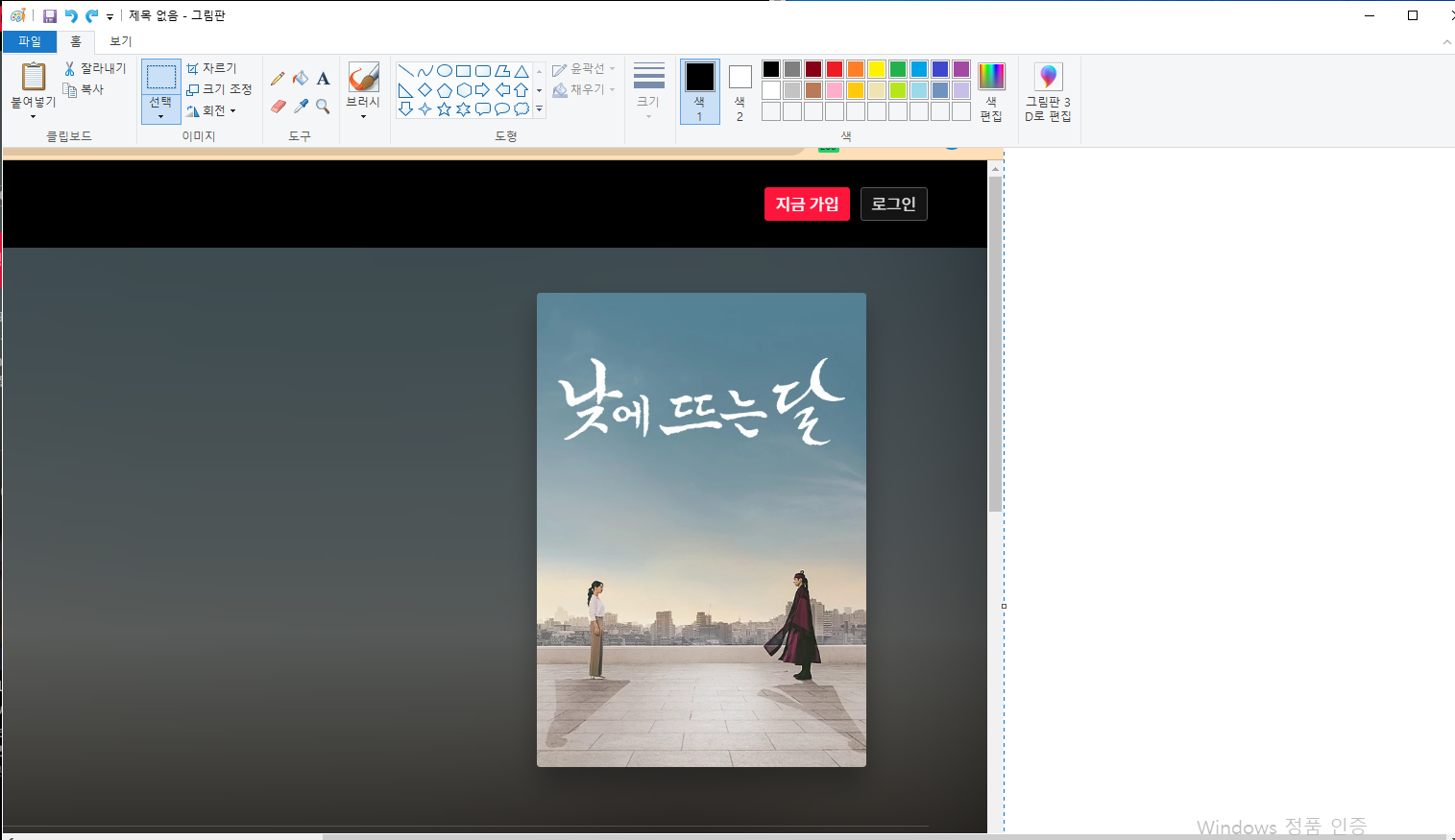This screenshot has width=1455, height=840.
Task: Choose the Line shape
Action: click(405, 71)
